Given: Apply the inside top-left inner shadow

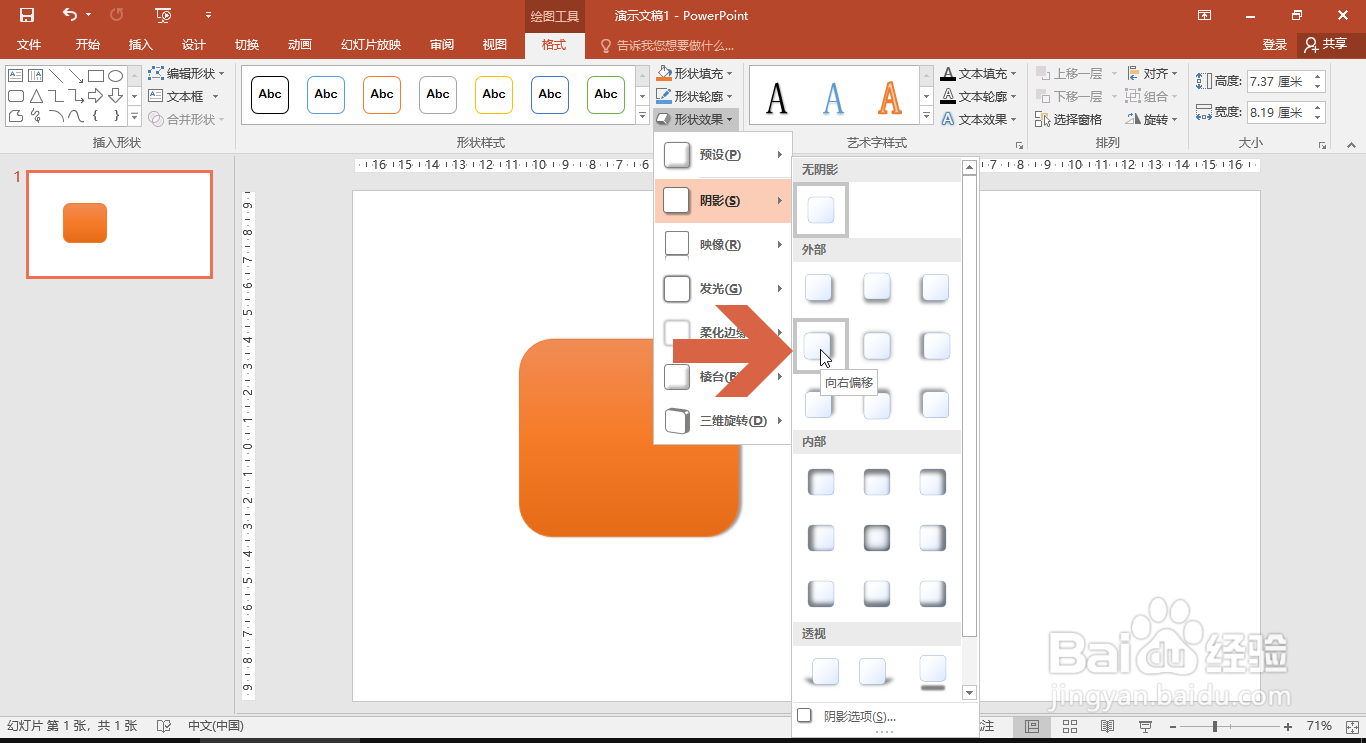Looking at the screenshot, I should pos(821,482).
